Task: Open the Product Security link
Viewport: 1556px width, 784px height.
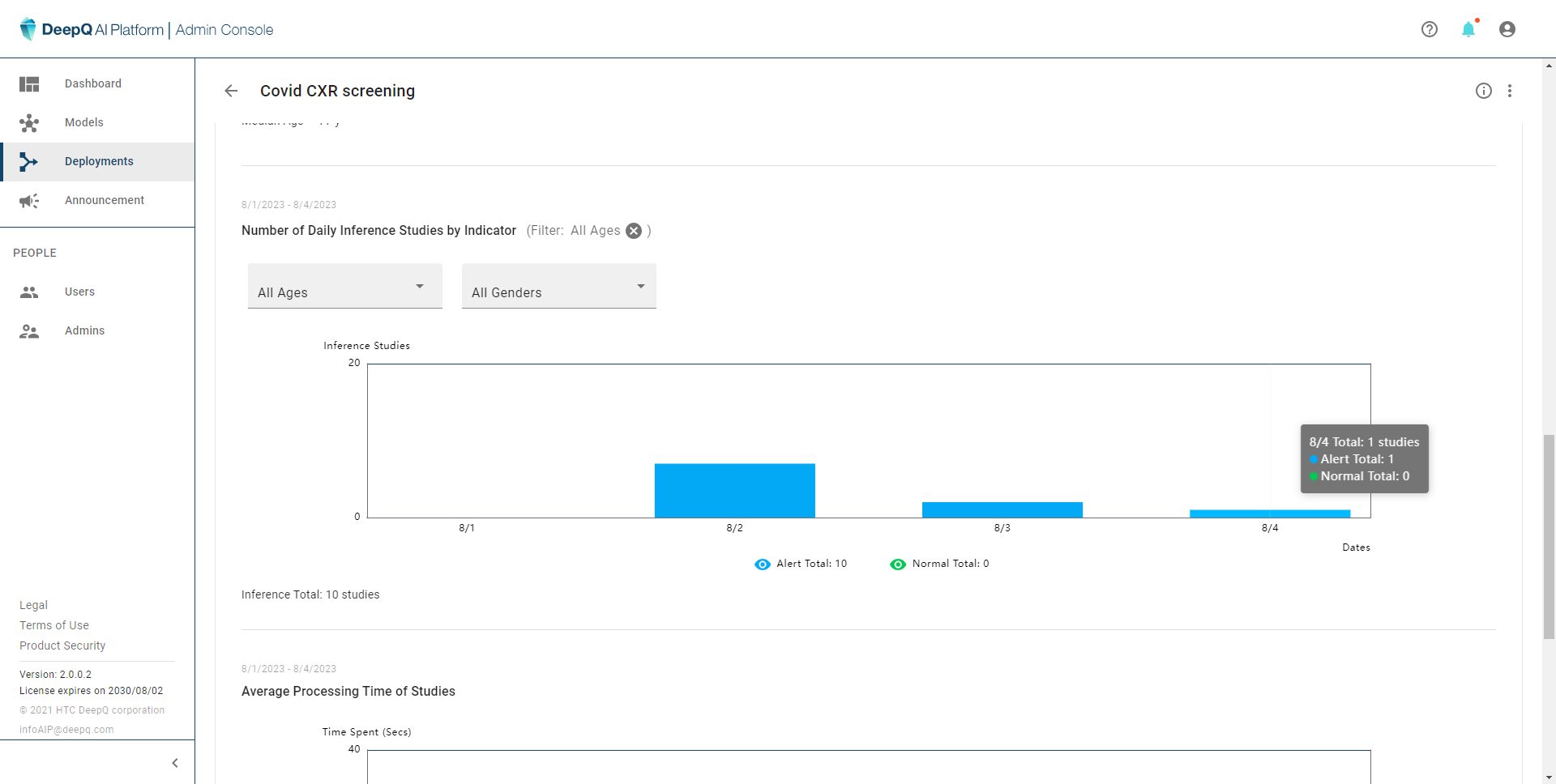Action: (62, 646)
